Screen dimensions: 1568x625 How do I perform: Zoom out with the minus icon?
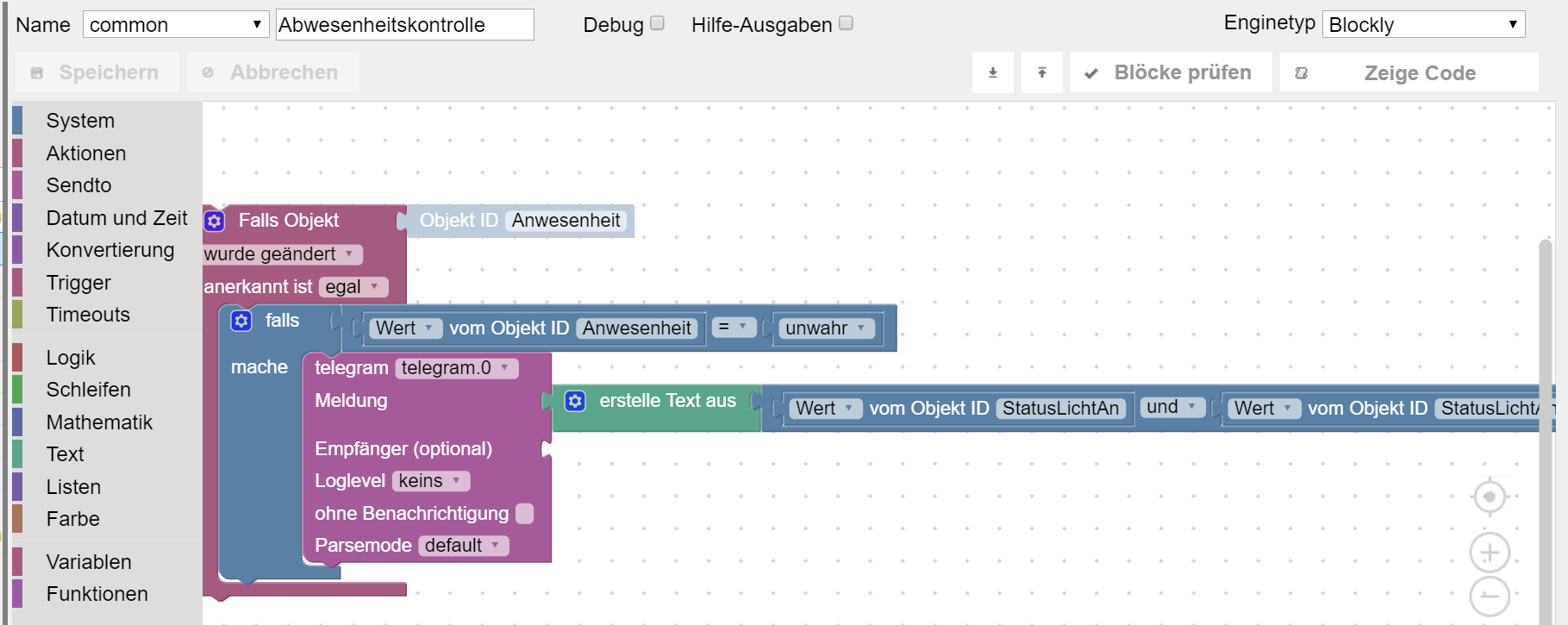tap(1489, 596)
